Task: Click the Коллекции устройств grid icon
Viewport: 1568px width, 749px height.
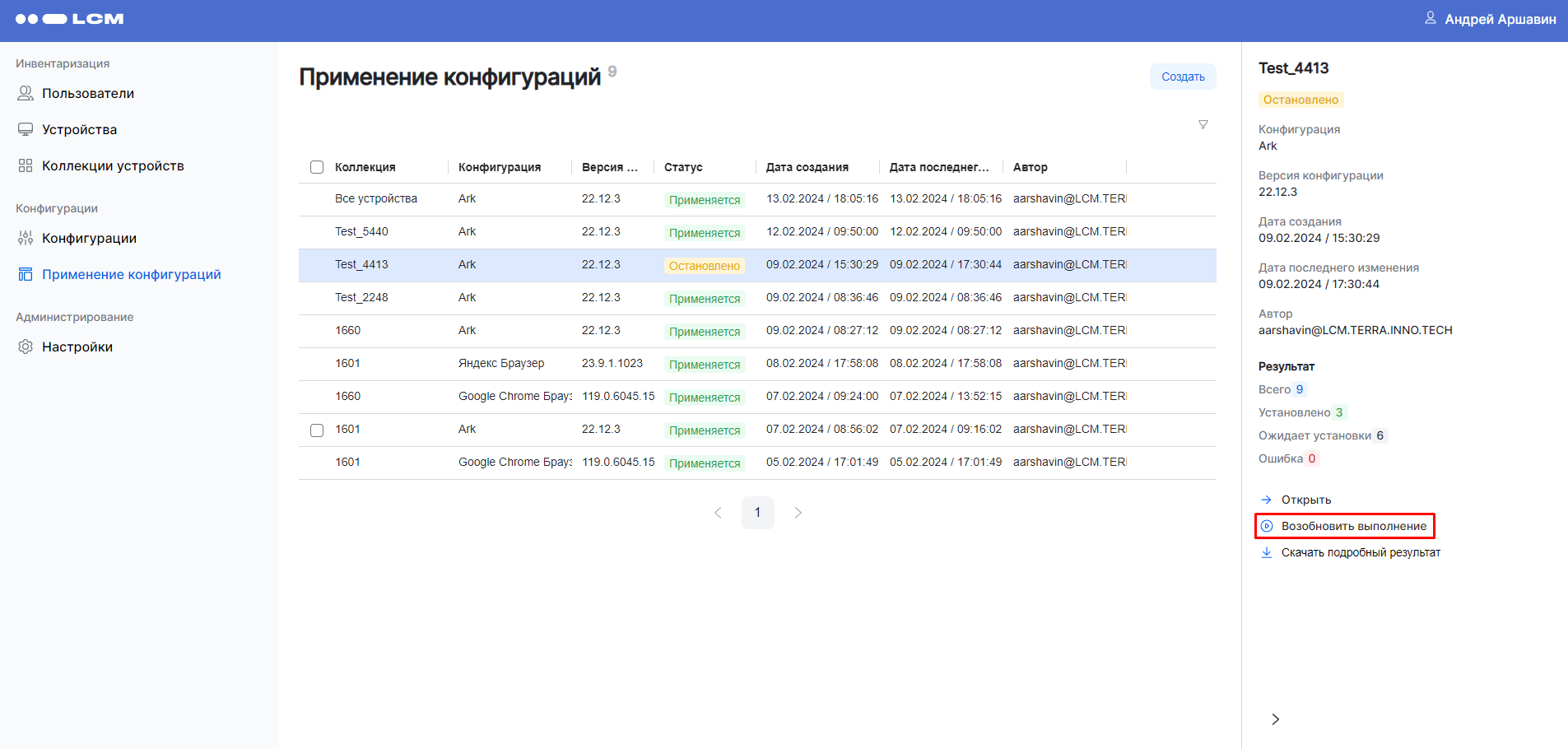Action: [x=26, y=165]
